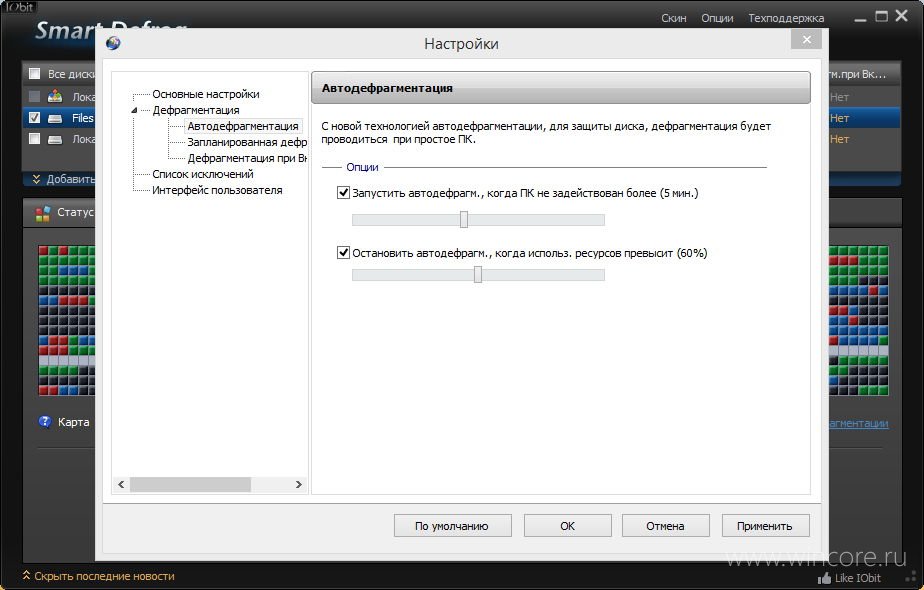The image size is (924, 590).
Task: Collapse the Дефрагментация tree node
Action: 134,110
